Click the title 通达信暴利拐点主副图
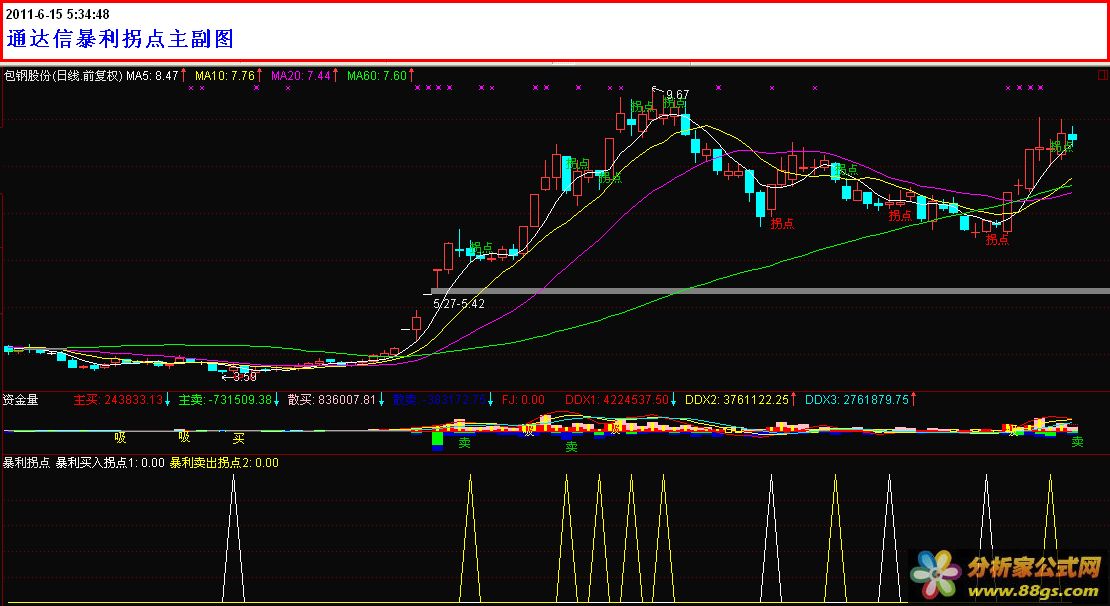This screenshot has width=1110, height=606. pyautogui.click(x=120, y=38)
